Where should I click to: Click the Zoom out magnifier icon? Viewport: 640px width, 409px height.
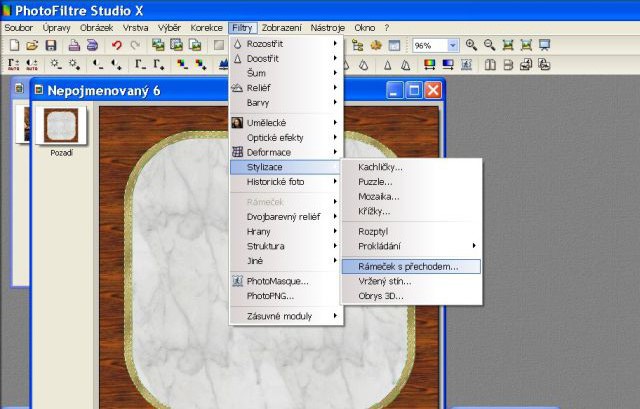pyautogui.click(x=489, y=45)
